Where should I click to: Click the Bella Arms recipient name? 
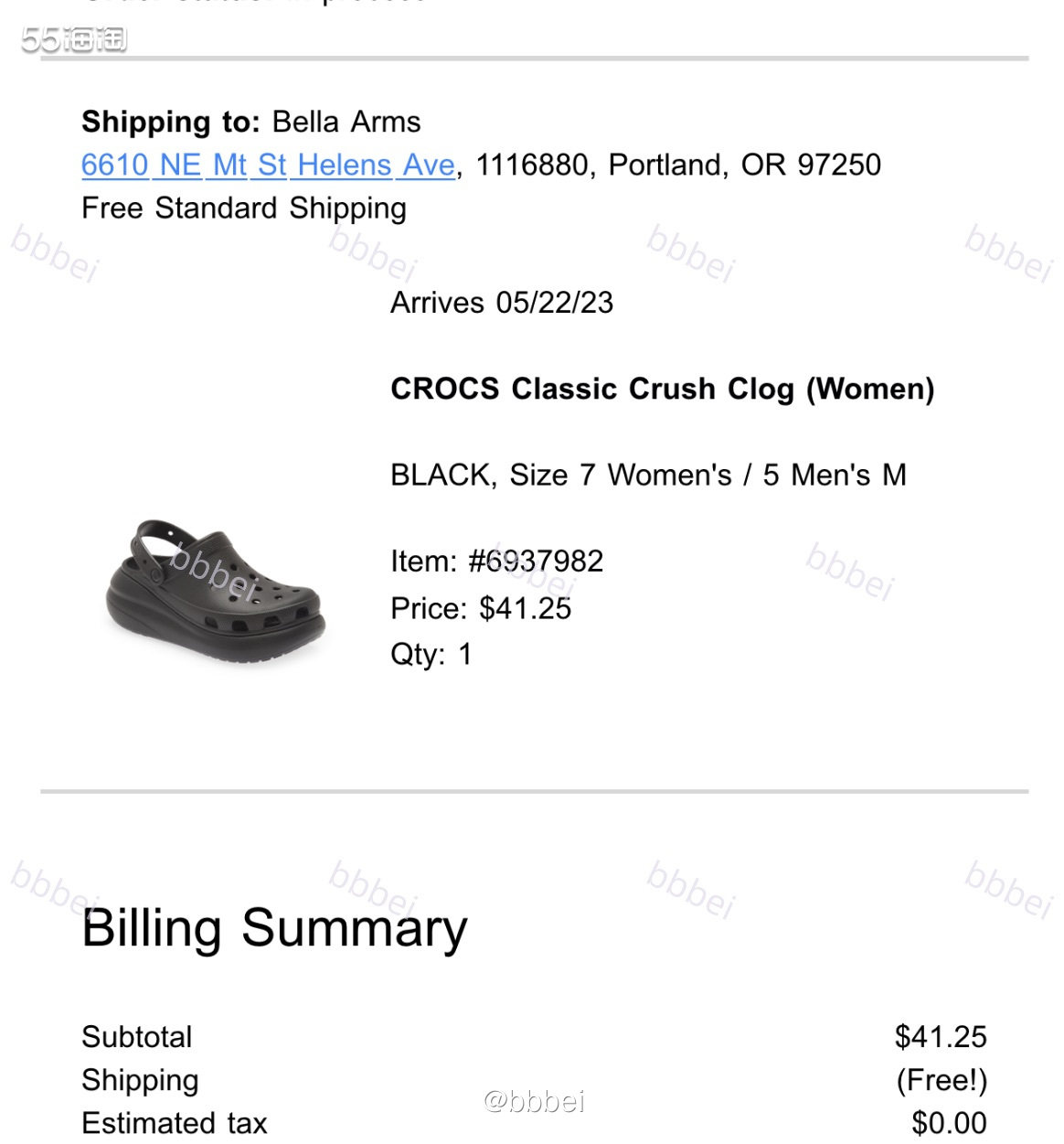click(x=346, y=122)
